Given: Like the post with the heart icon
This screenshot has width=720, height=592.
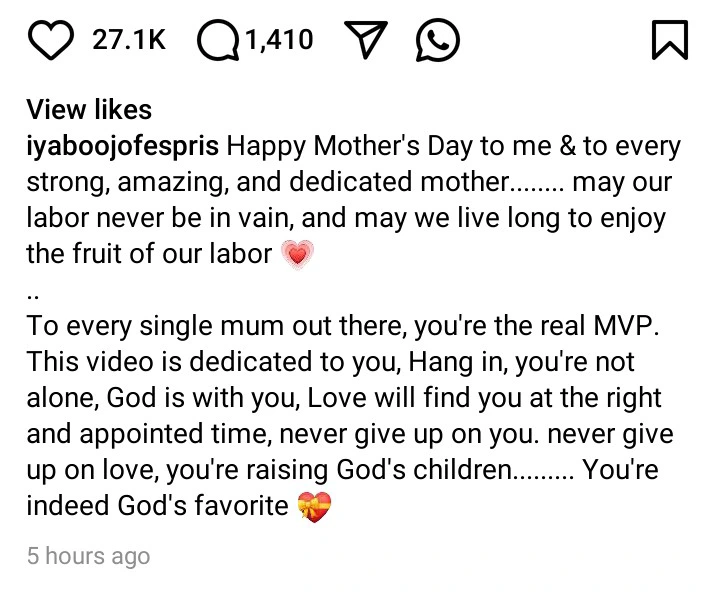Looking at the screenshot, I should pyautogui.click(x=51, y=40).
